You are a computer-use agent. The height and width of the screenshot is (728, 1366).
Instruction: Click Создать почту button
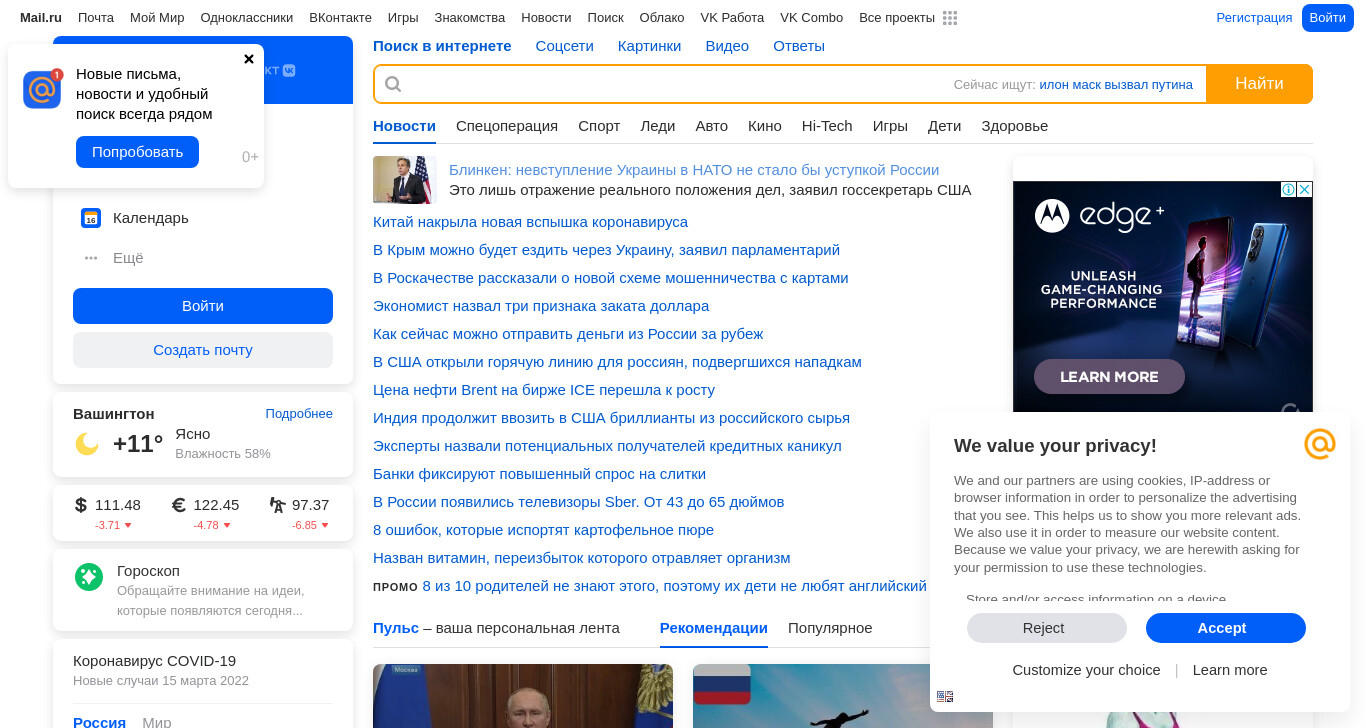tap(203, 350)
